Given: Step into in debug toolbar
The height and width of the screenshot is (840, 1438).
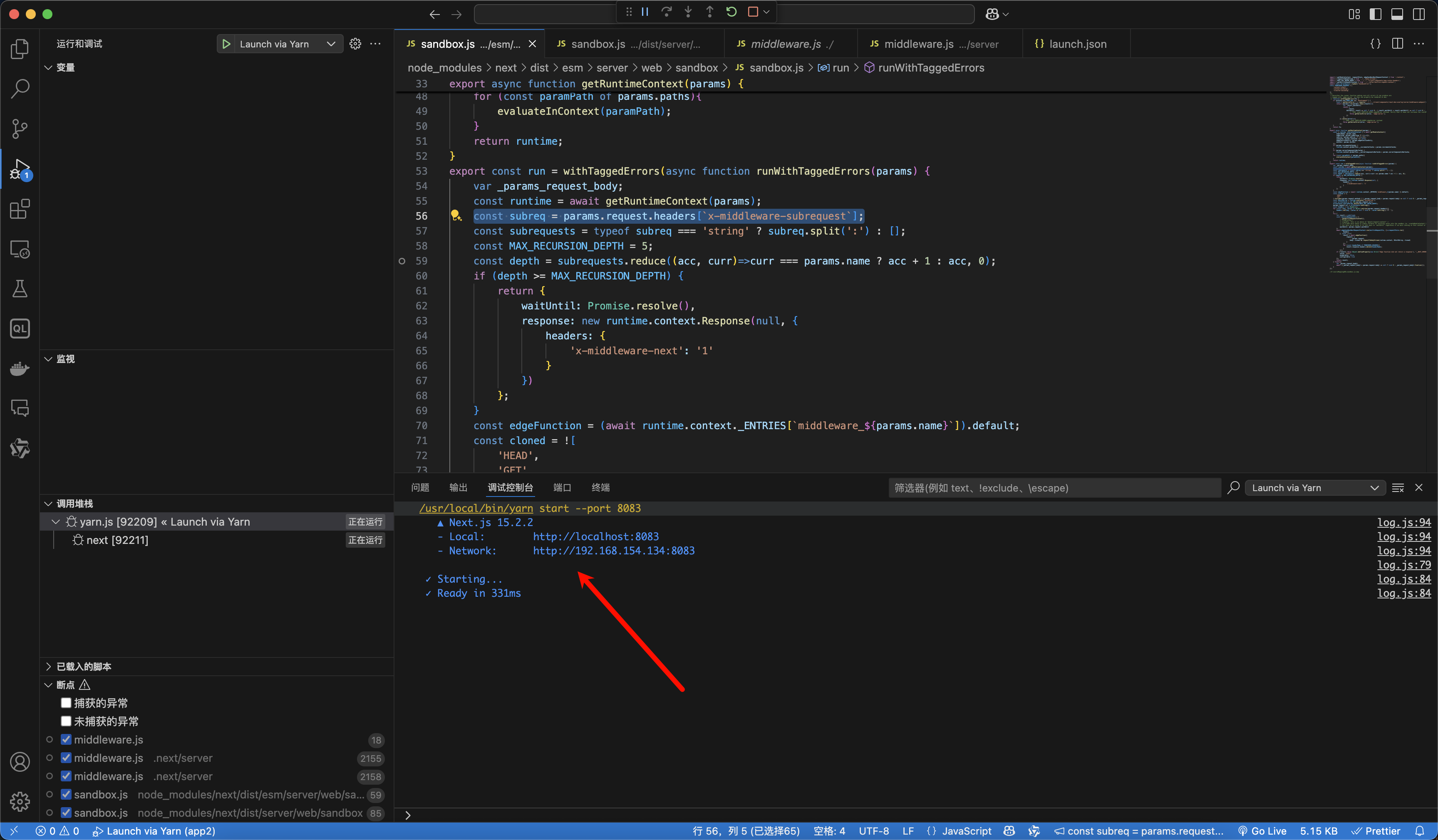Looking at the screenshot, I should (x=688, y=12).
